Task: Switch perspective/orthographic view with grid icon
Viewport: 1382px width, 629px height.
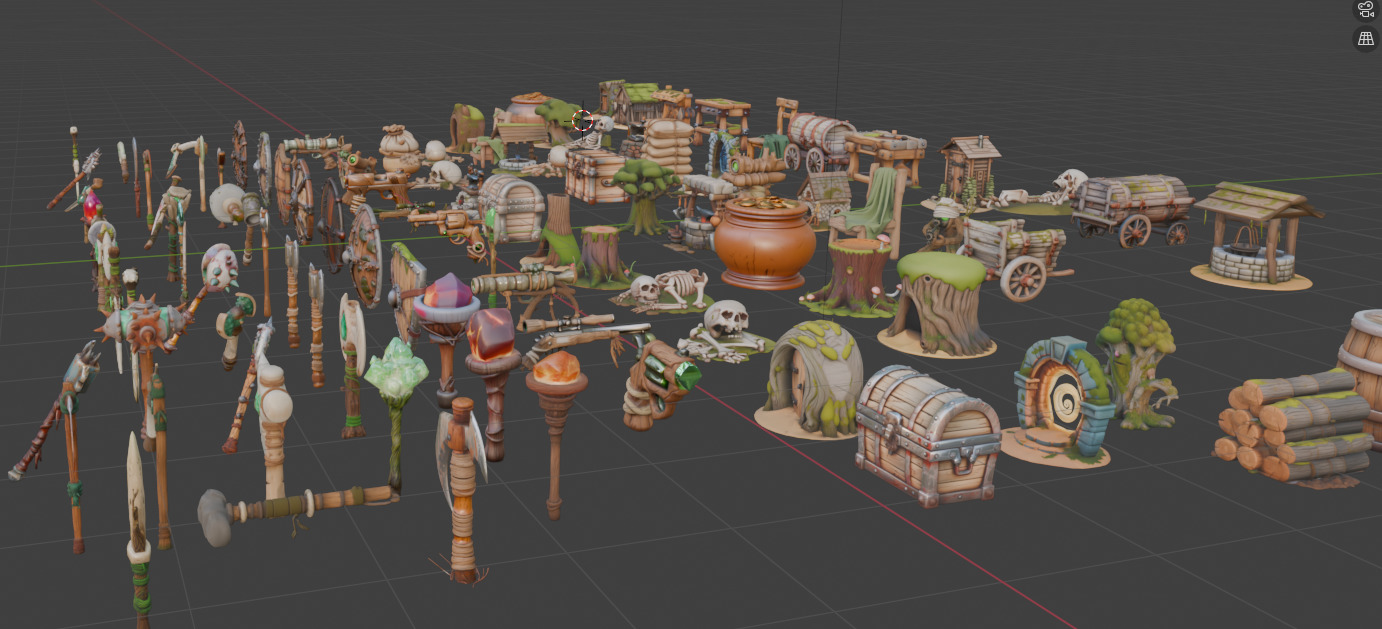Action: [x=1365, y=39]
